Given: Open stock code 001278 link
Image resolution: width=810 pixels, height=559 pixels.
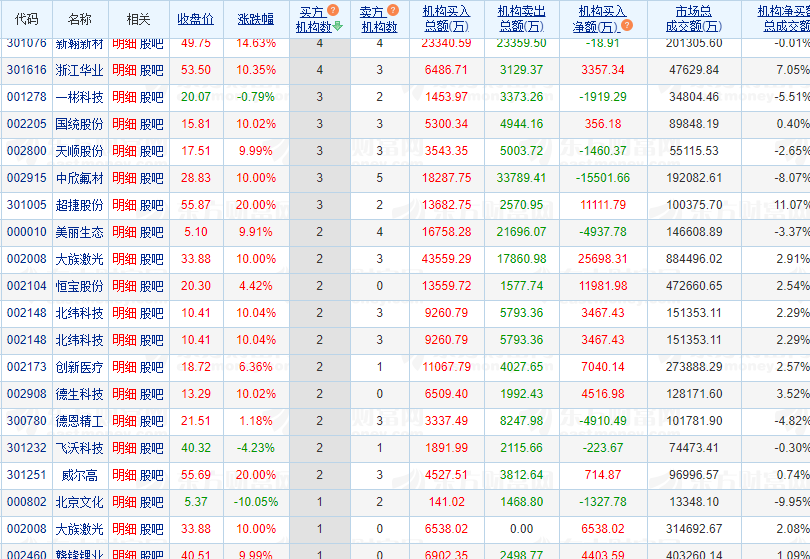Looking at the screenshot, I should click(x=27, y=97).
